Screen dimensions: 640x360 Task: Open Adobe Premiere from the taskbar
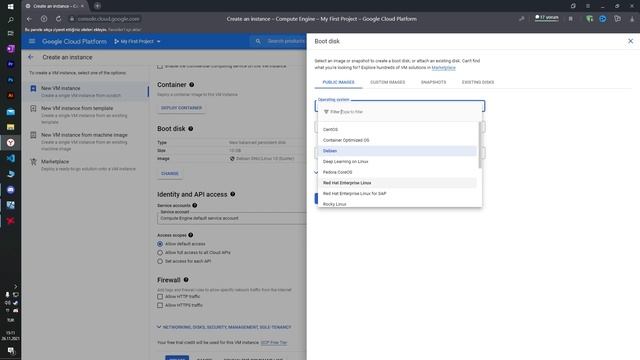[x=11, y=64]
